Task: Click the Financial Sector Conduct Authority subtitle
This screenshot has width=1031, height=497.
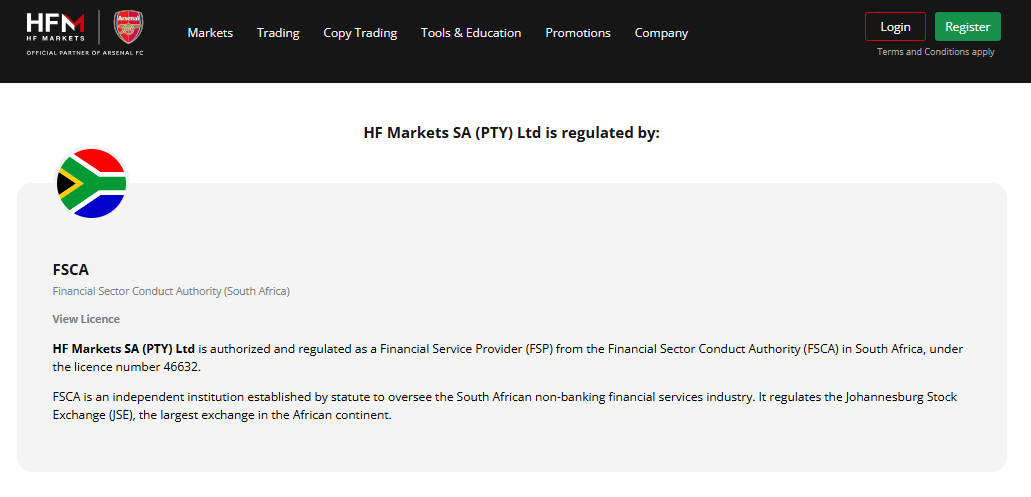Action: point(171,291)
